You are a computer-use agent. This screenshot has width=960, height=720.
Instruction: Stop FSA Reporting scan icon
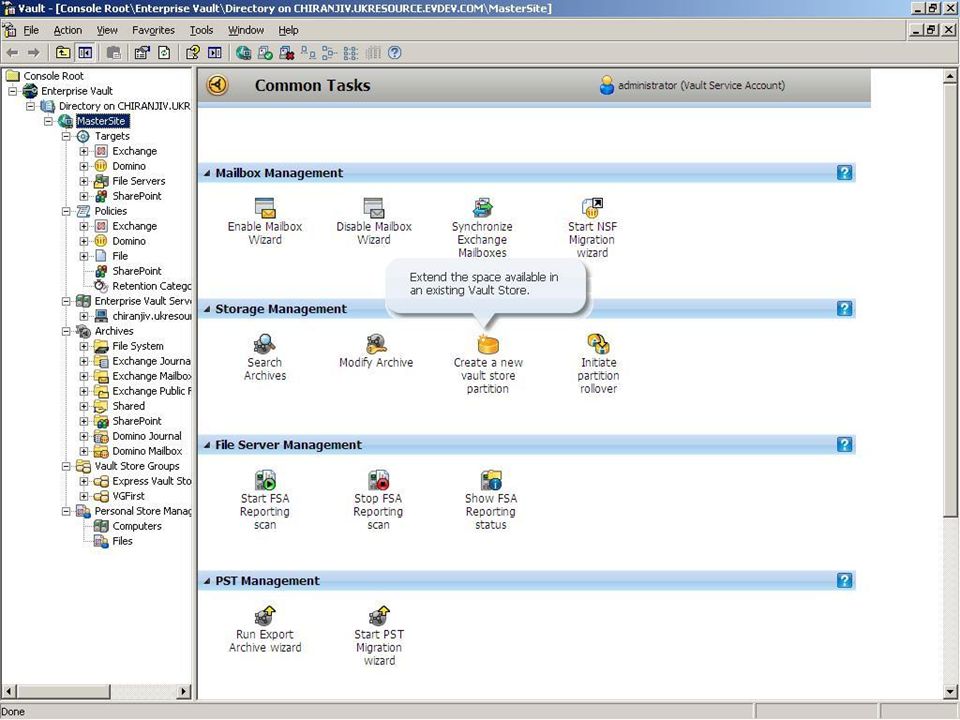(x=378, y=480)
